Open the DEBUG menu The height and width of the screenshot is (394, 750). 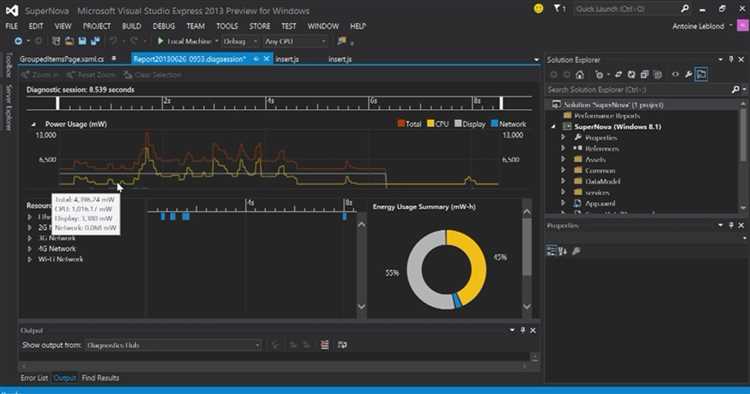tap(164, 26)
